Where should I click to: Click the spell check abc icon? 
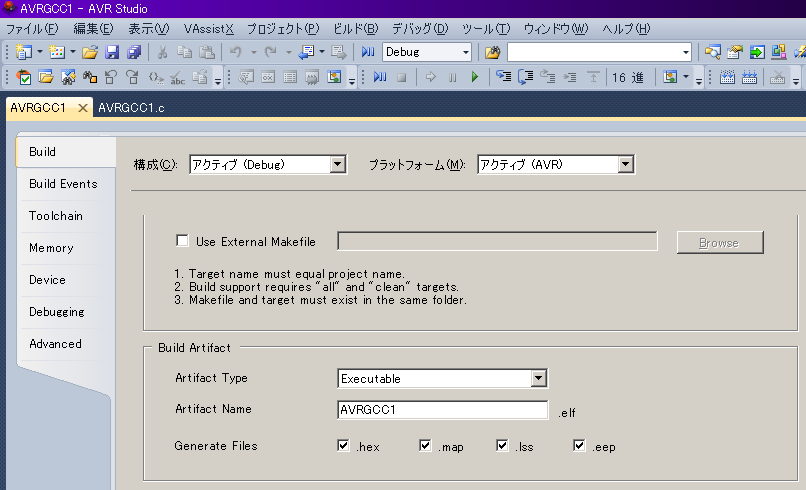click(177, 78)
